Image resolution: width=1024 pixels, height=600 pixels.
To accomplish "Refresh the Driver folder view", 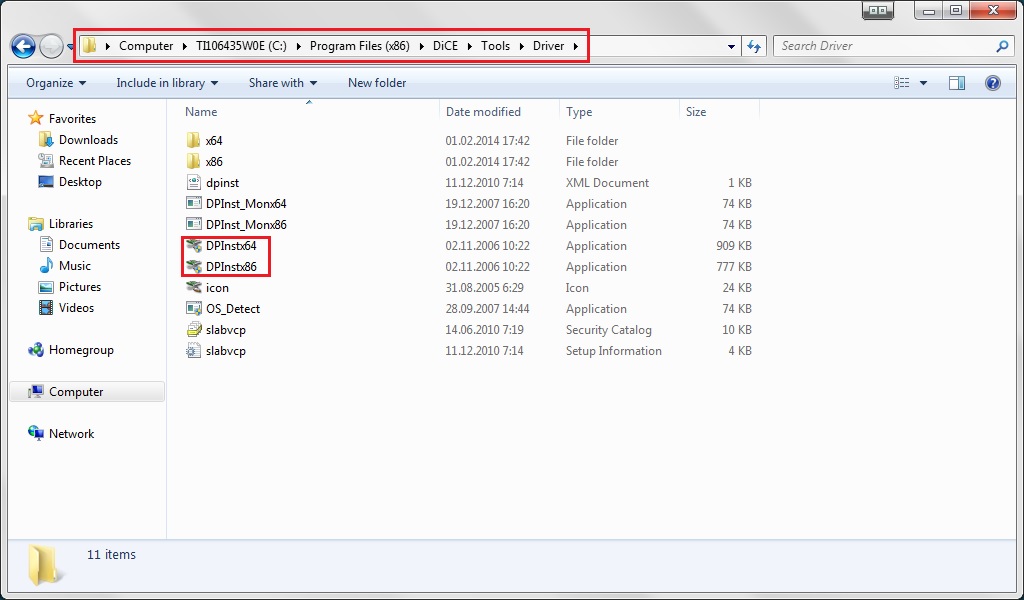I will [x=754, y=46].
